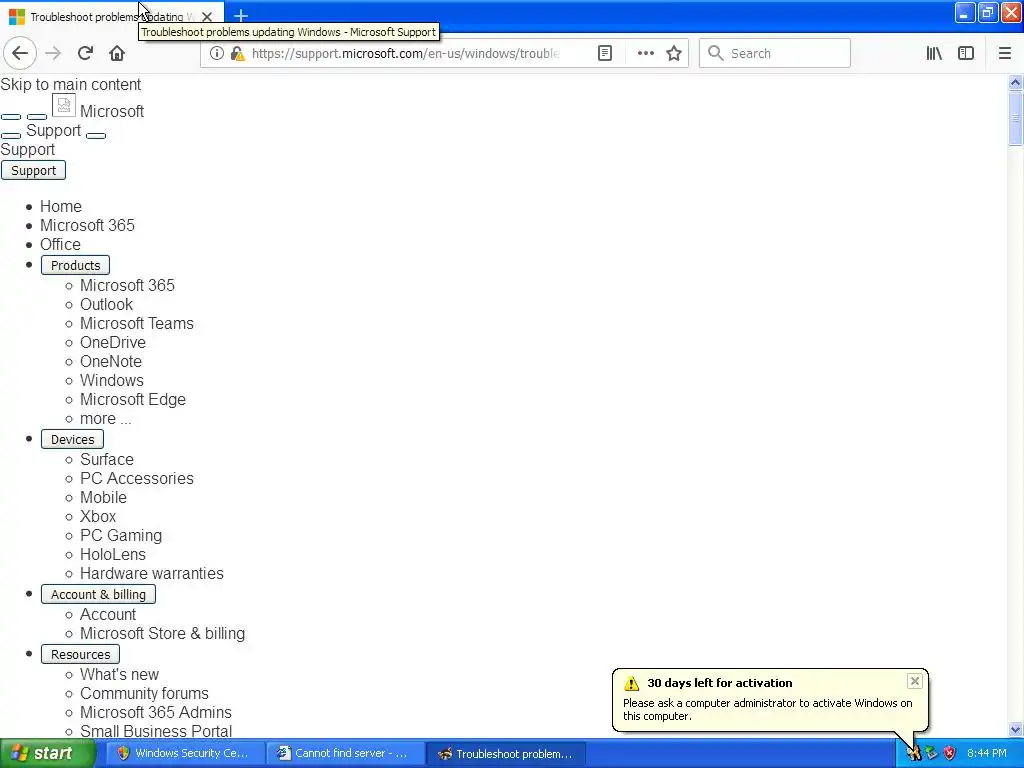Close the activation balloon notification
This screenshot has height=768, width=1024.
click(914, 681)
